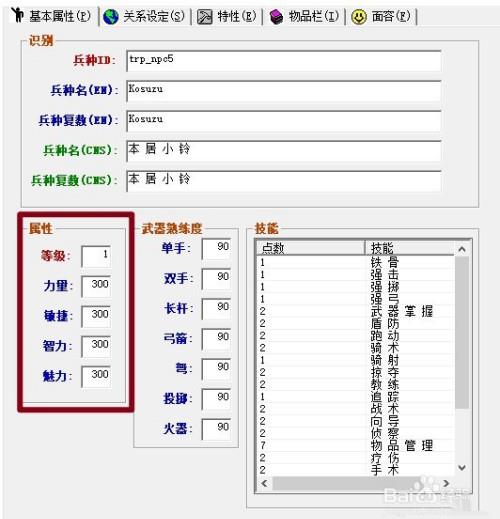Click the skill list scroll down arrow
500x519 pixels.
click(x=462, y=468)
